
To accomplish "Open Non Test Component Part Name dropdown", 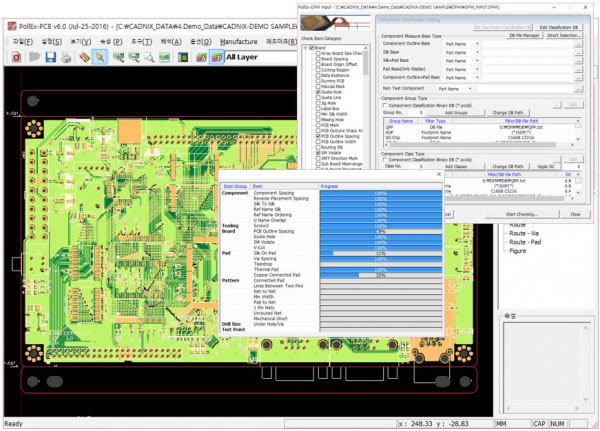I will [469, 88].
